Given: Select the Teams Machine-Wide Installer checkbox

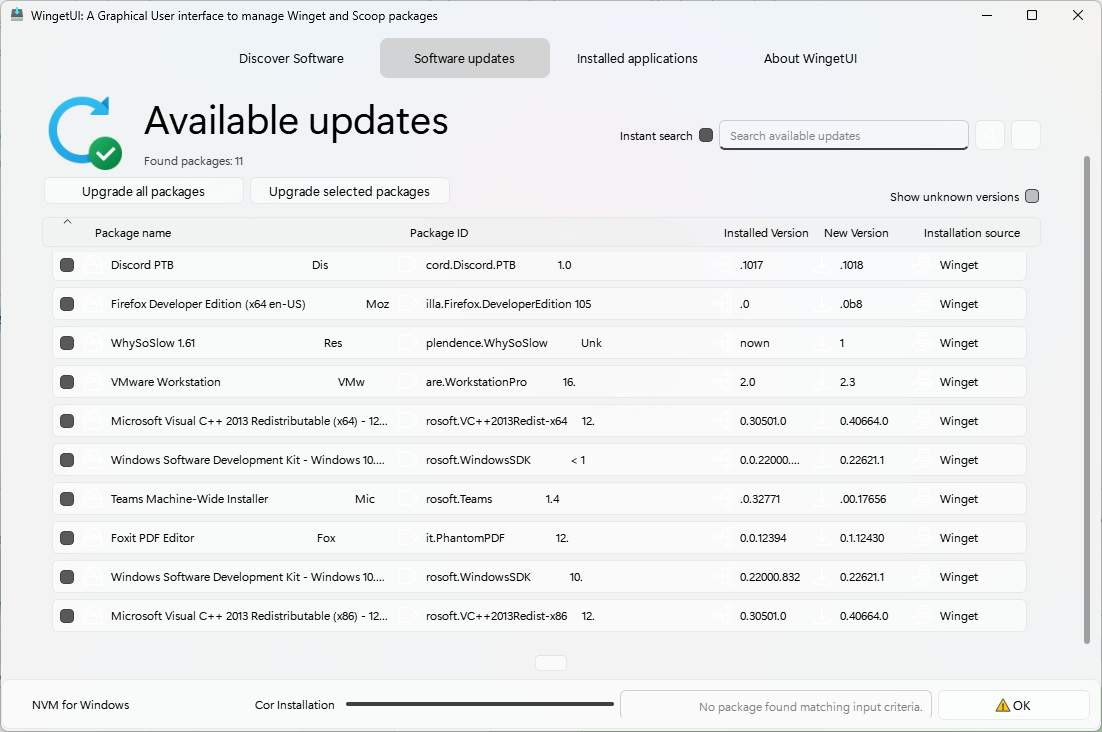Looking at the screenshot, I should point(67,499).
